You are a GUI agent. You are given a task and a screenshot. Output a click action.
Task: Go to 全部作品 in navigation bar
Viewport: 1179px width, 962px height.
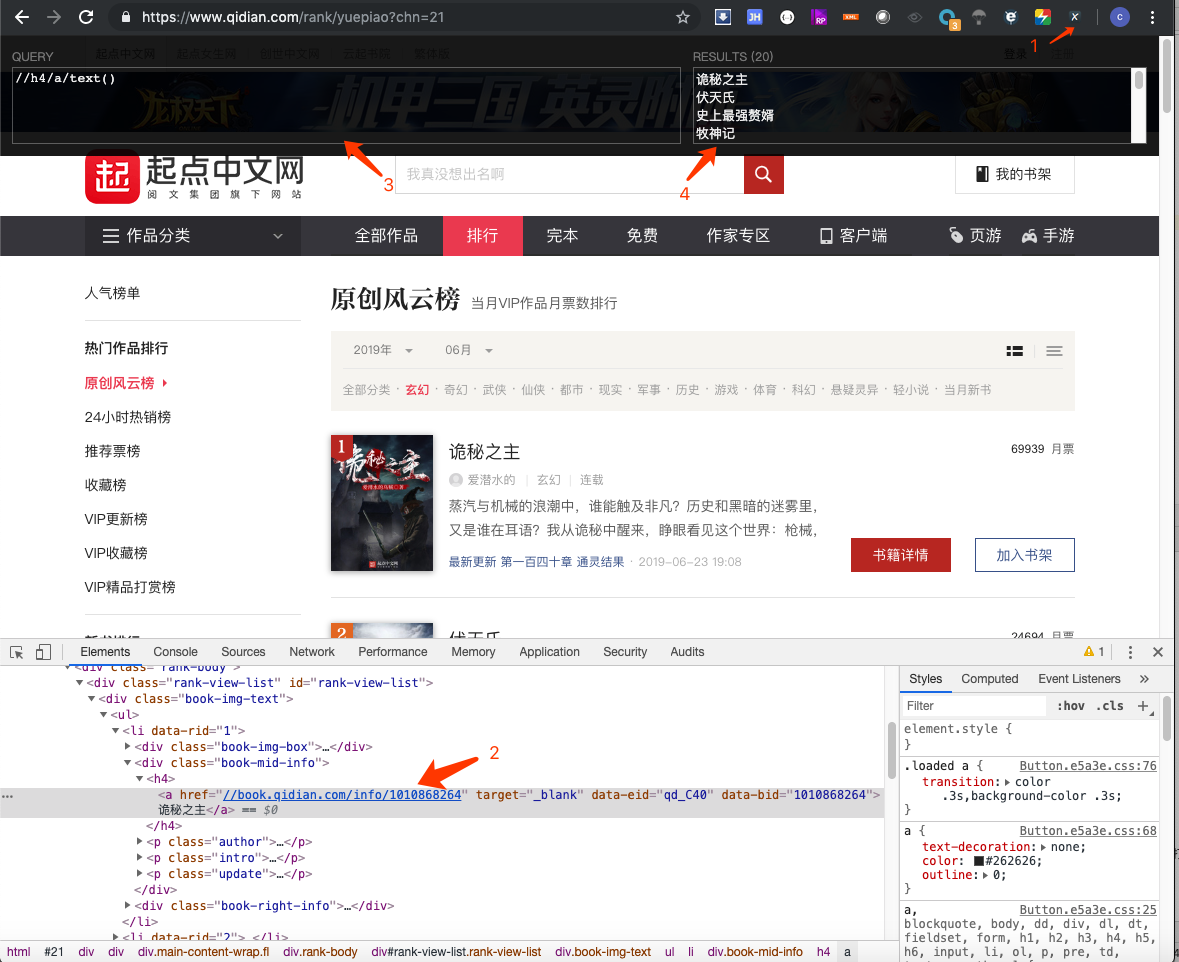coord(386,235)
